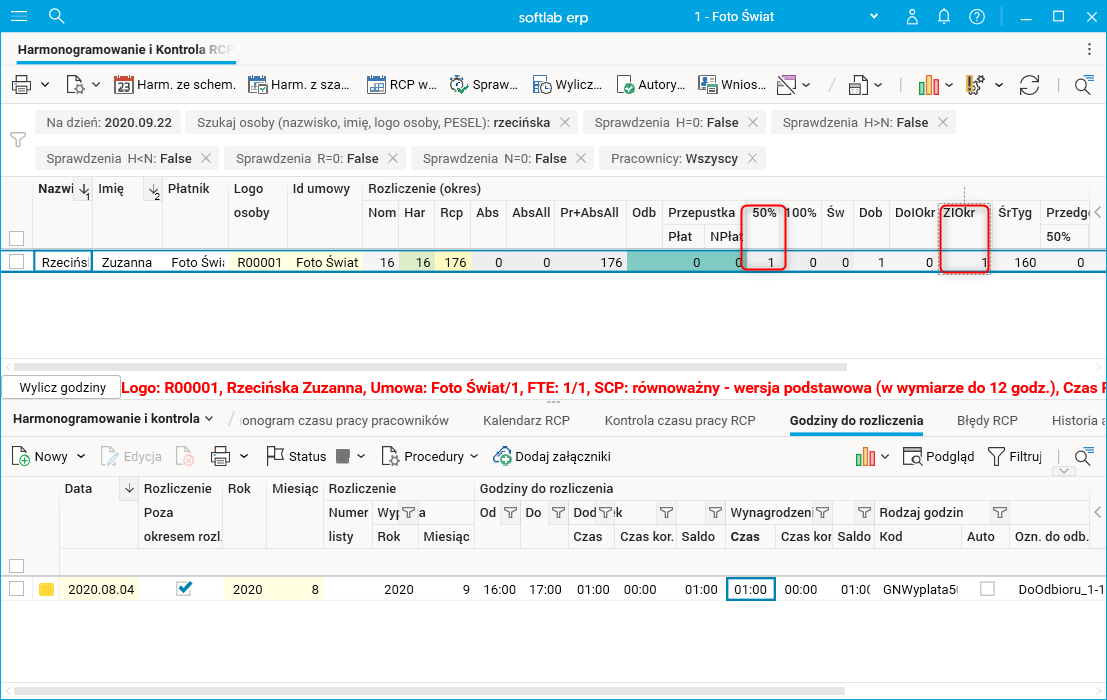Click the Procedury button

[422, 457]
